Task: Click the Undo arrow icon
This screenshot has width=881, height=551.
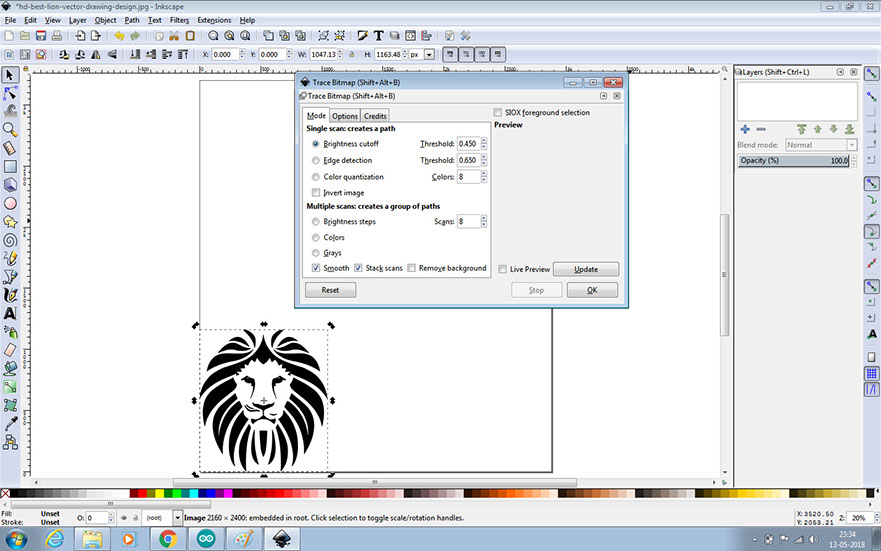Action: click(119, 36)
